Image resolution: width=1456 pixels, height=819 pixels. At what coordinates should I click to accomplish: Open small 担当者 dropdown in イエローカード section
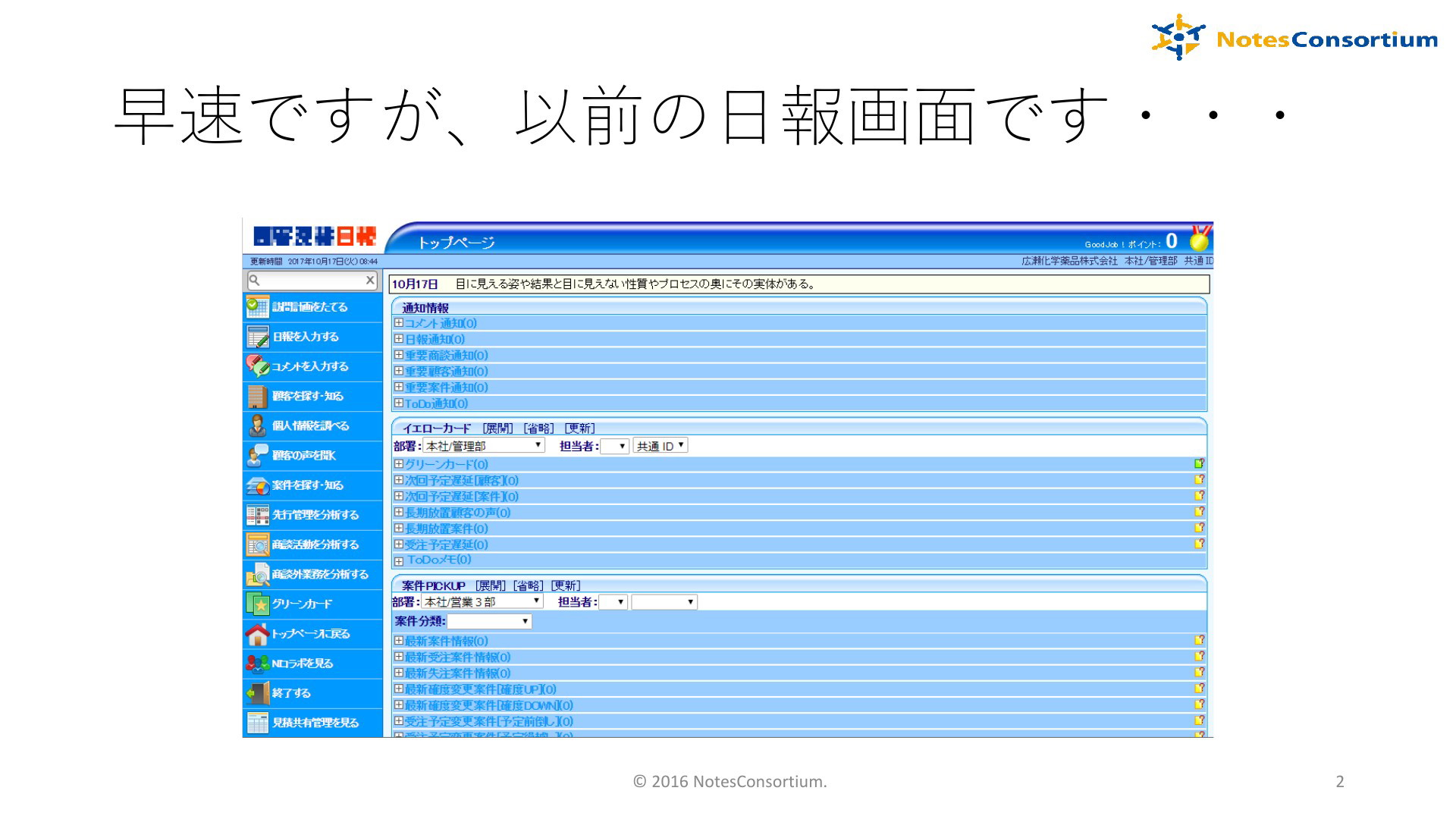[x=615, y=446]
